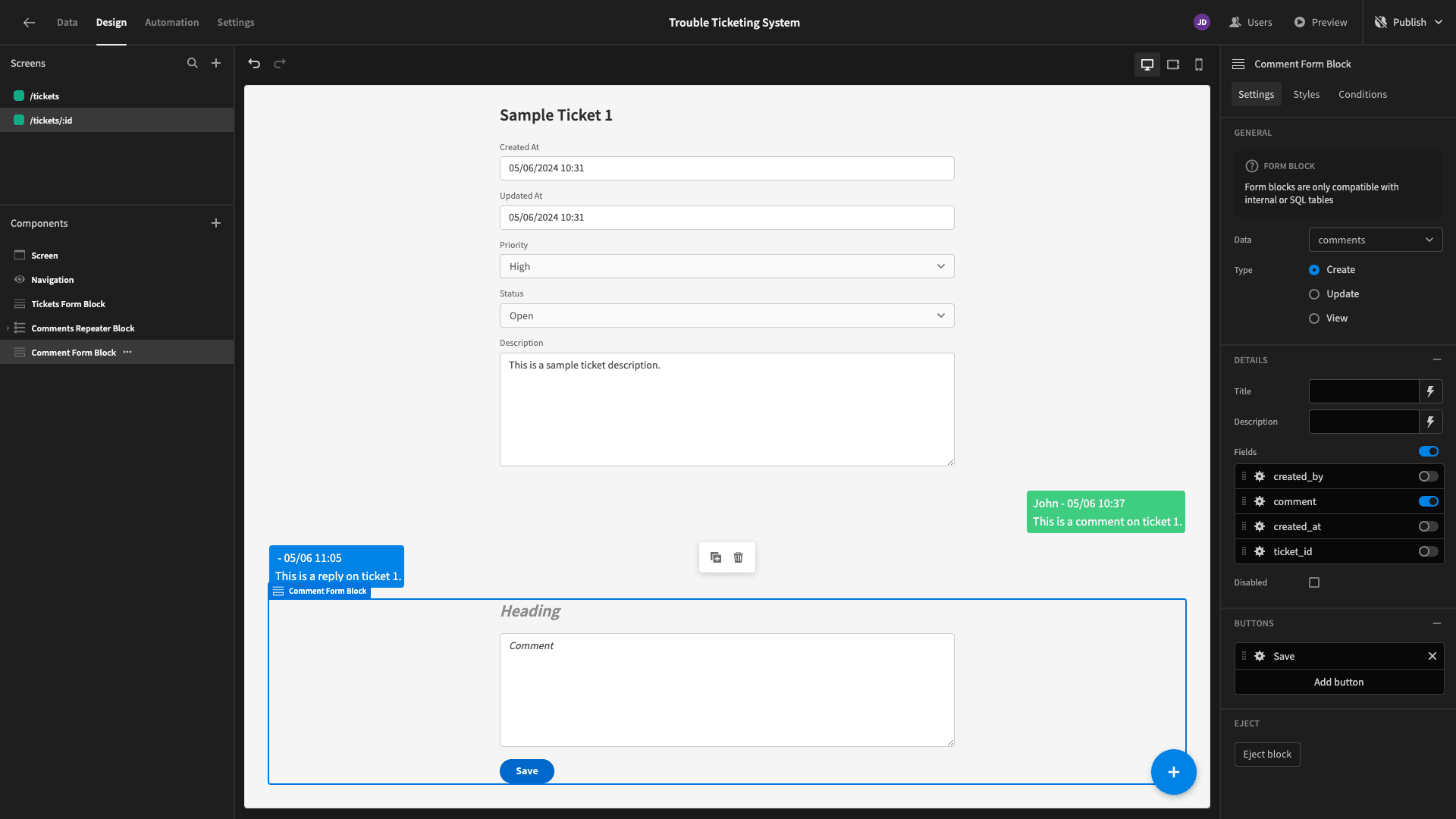Screen dimensions: 1456x819
Task: Click the Eject block button
Action: [x=1267, y=755]
